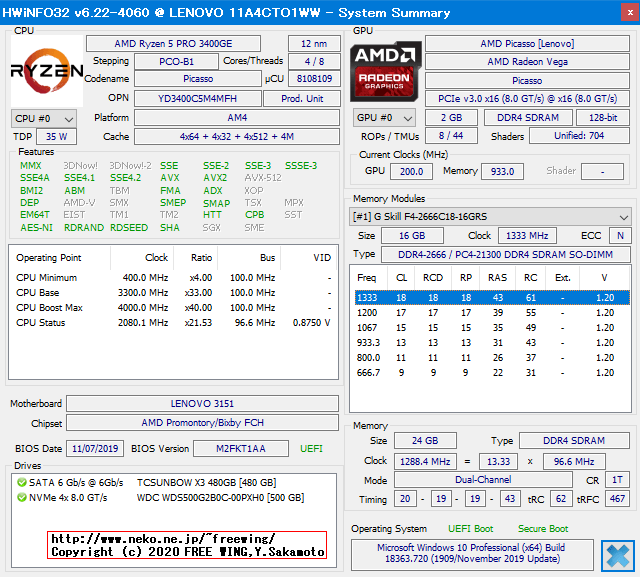
Task: Click the BIOS Date 11/07/2019 field
Action: (95, 448)
